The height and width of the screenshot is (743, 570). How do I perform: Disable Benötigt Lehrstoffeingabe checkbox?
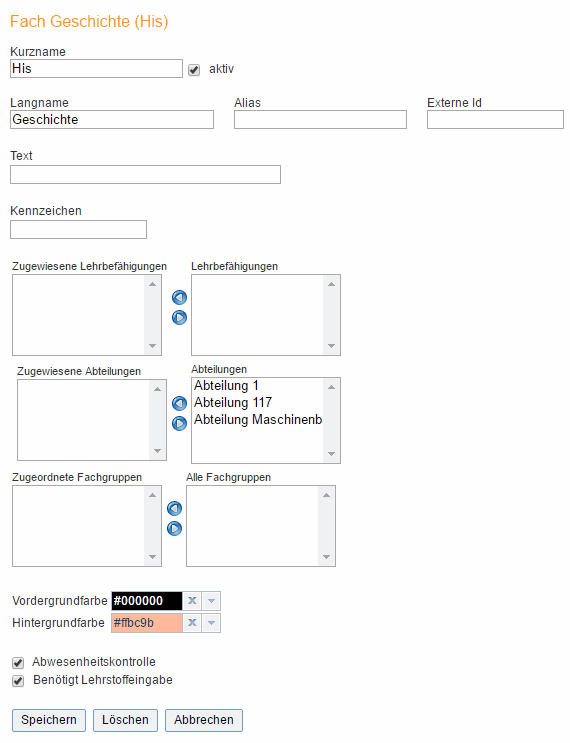pyautogui.click(x=18, y=681)
